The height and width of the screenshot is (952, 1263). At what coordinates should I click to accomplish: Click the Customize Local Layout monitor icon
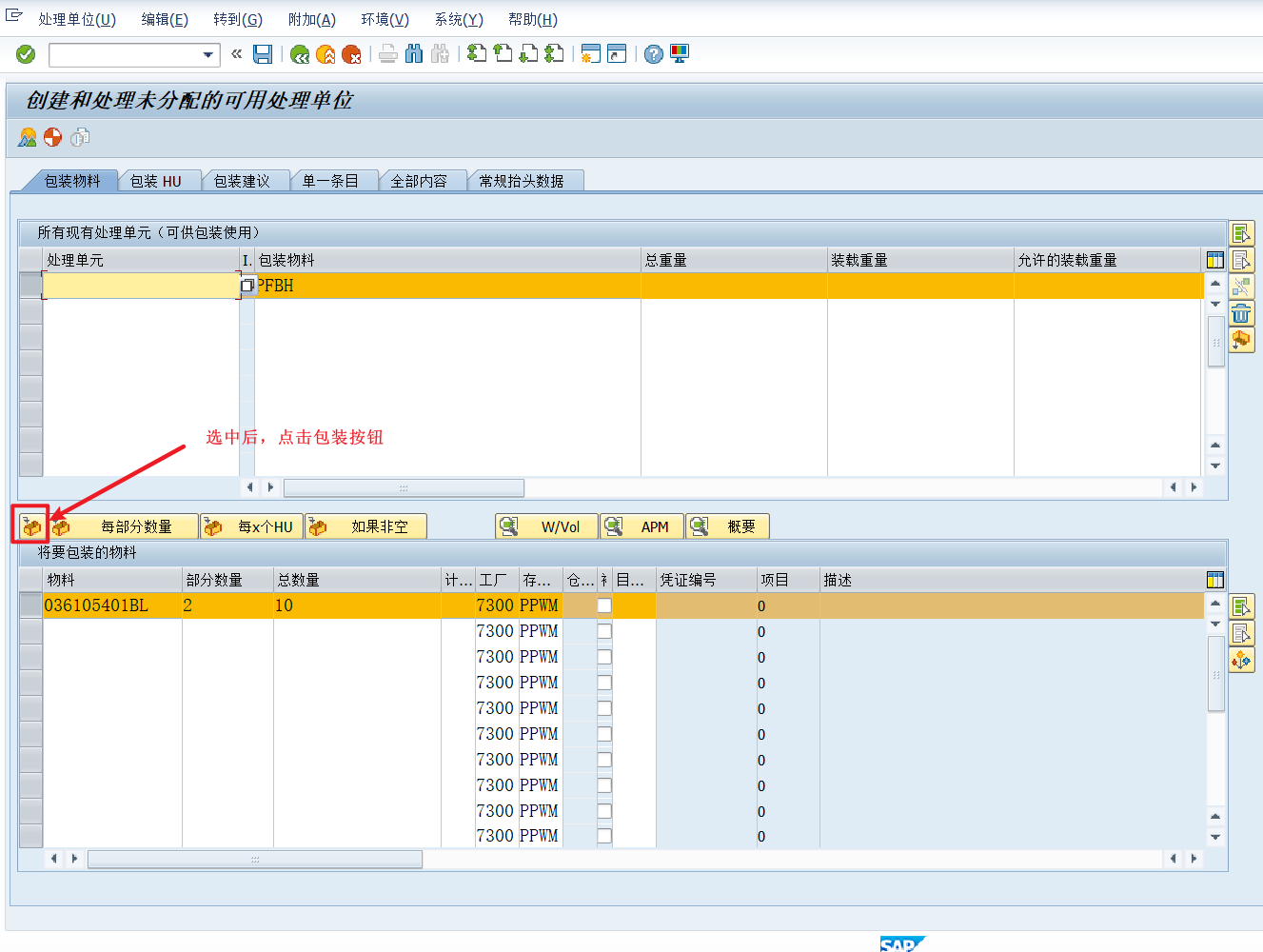[680, 54]
